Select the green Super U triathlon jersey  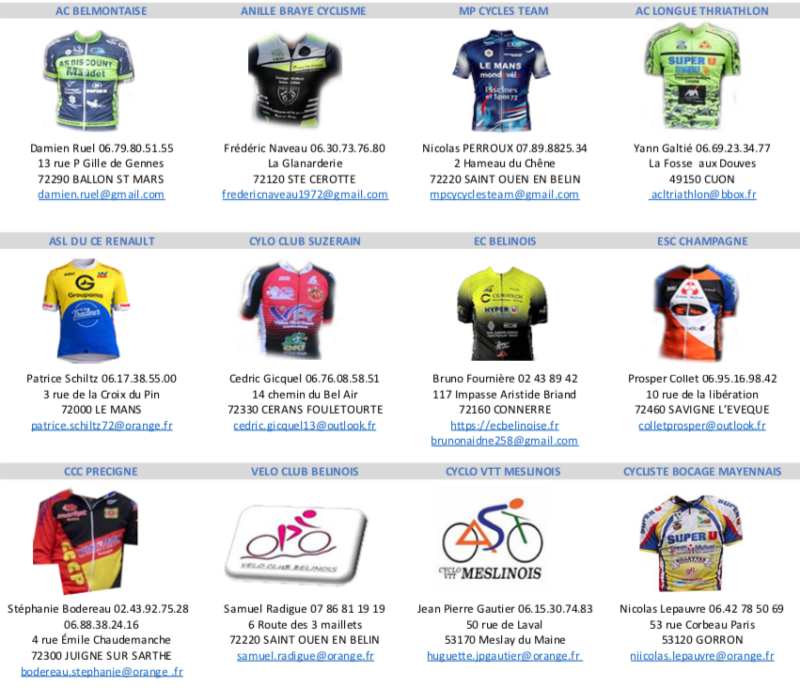[693, 81]
